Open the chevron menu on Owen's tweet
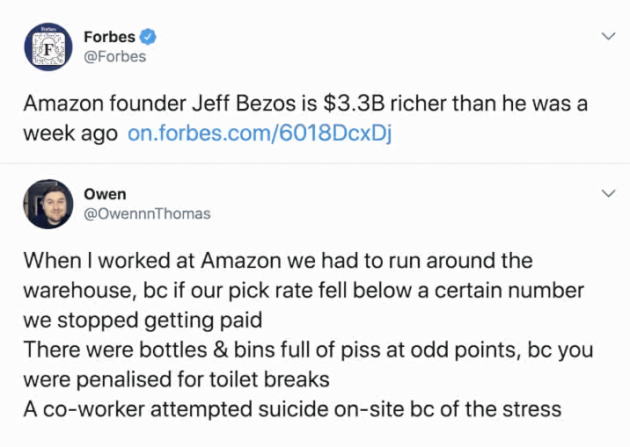630x447 pixels. click(x=606, y=193)
